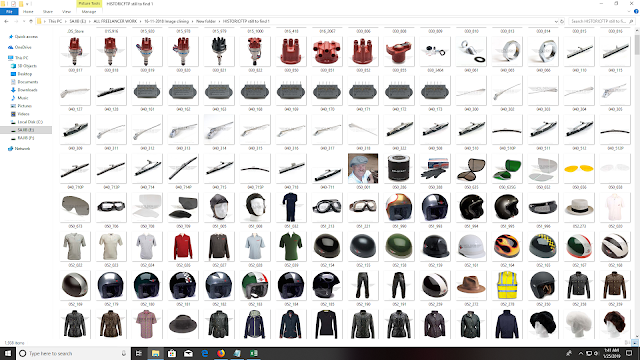The height and width of the screenshot is (360, 640).
Task: Open Customize Quick Access Toolbar dropdown
Action: tap(28, 4)
